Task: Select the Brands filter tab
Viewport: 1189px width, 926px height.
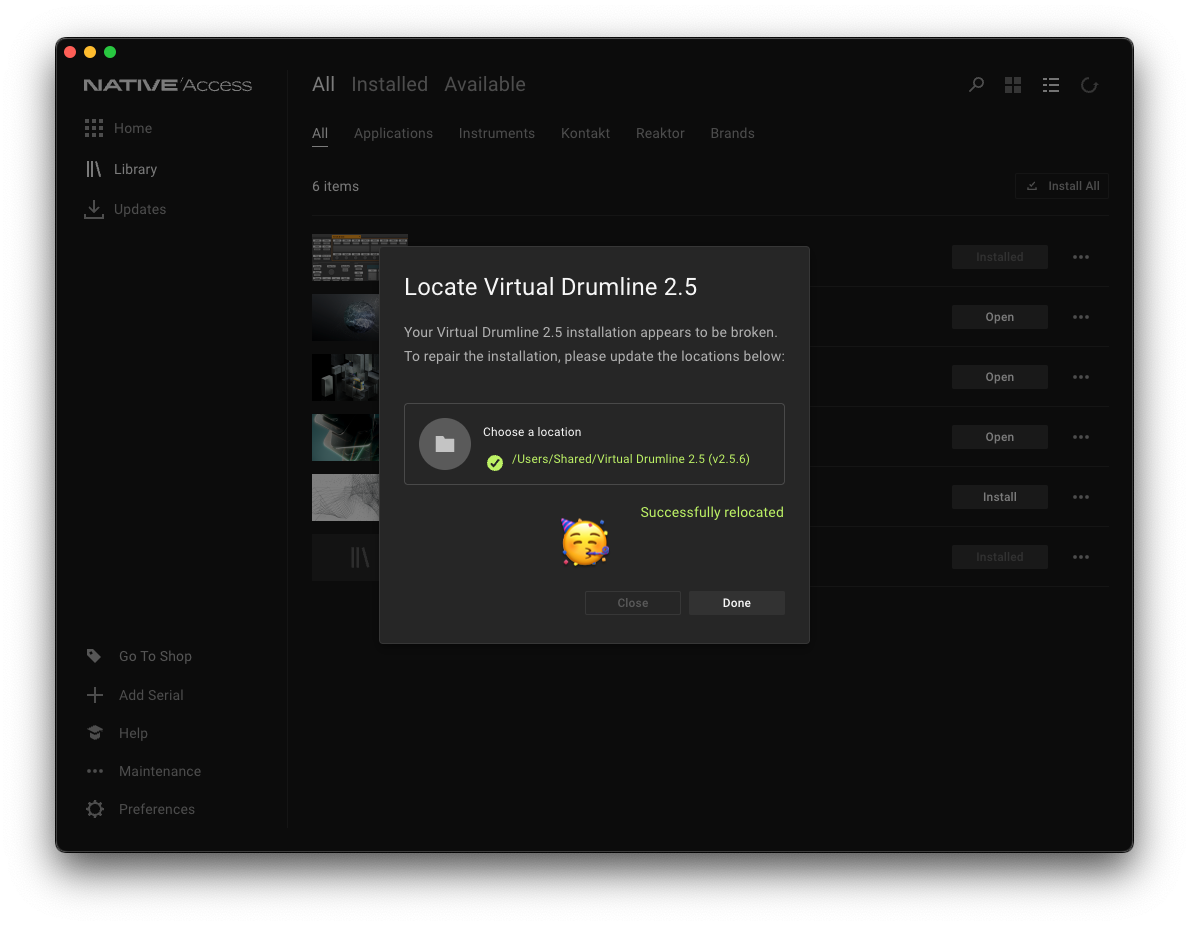Action: pyautogui.click(x=733, y=133)
